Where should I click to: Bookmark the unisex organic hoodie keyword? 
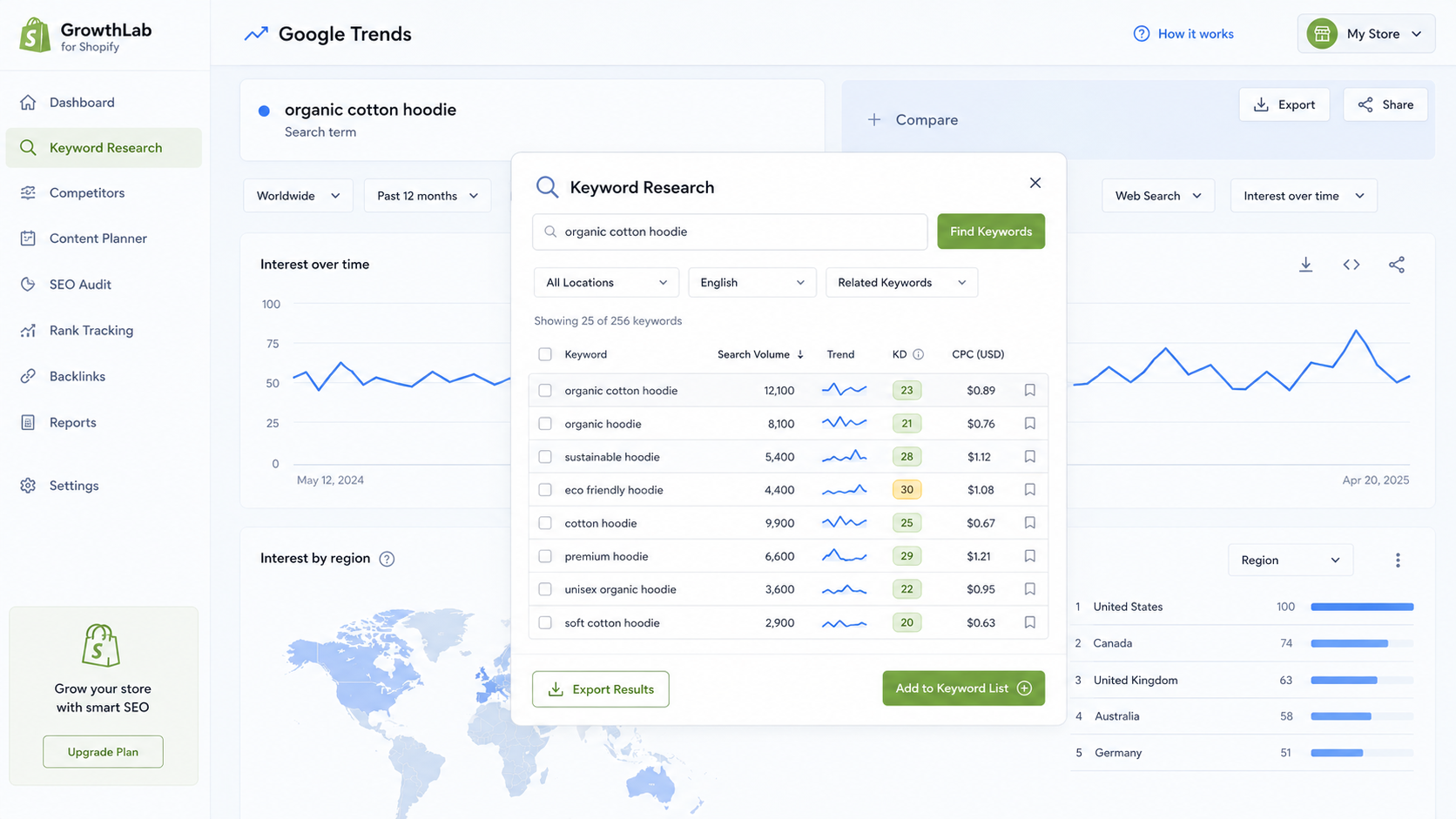point(1029,588)
